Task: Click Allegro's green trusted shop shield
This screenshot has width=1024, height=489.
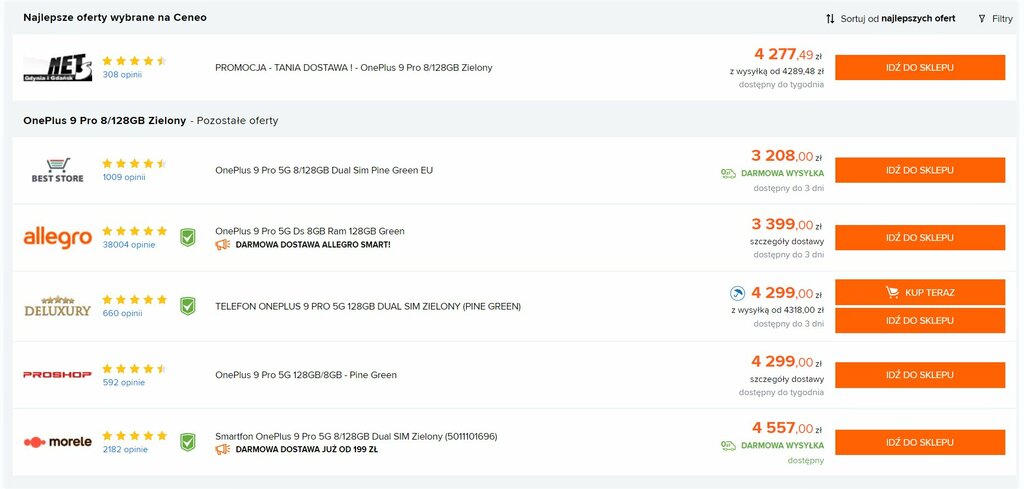Action: [x=187, y=238]
